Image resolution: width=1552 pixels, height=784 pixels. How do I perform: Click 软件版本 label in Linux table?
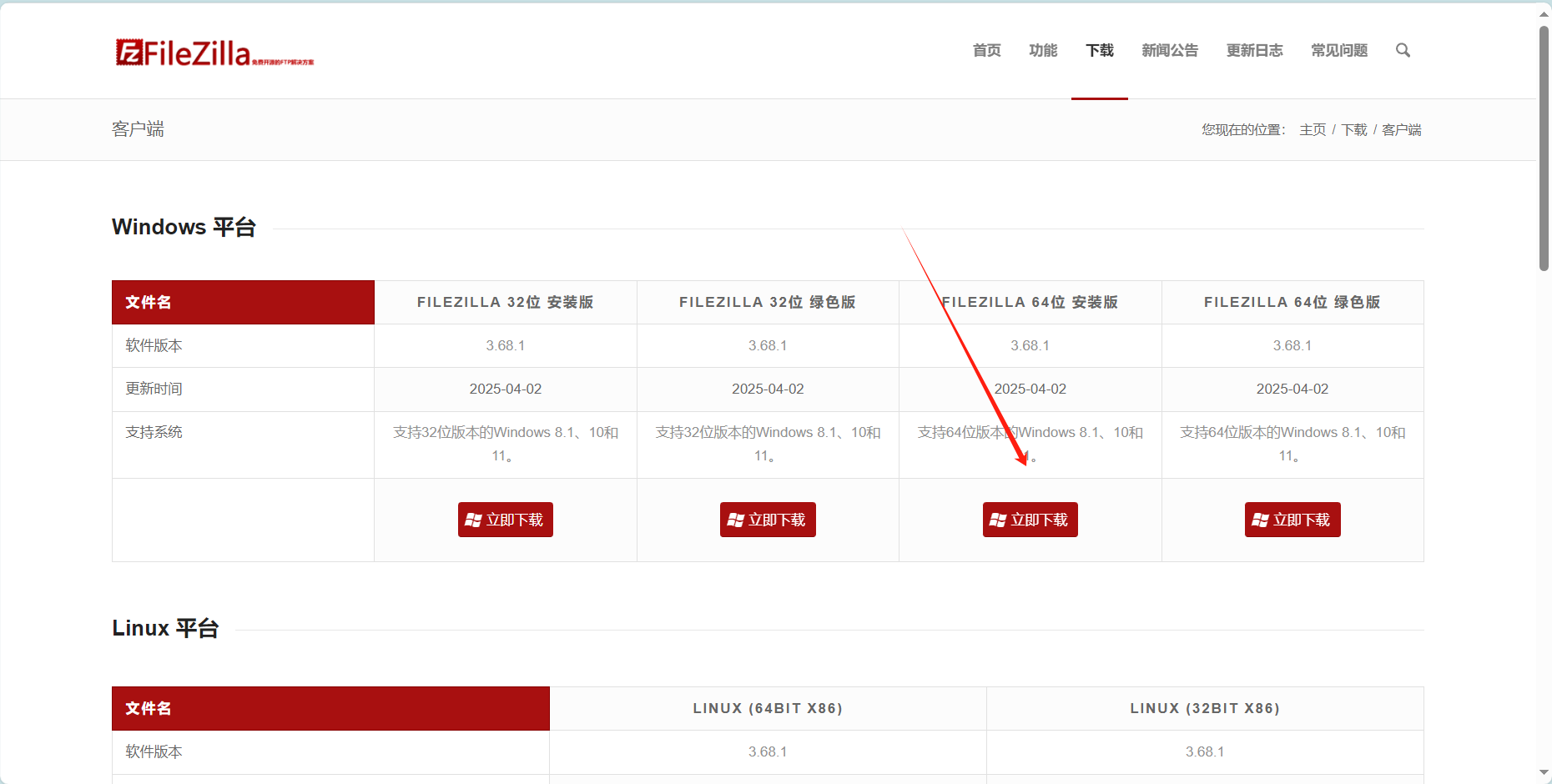(154, 751)
